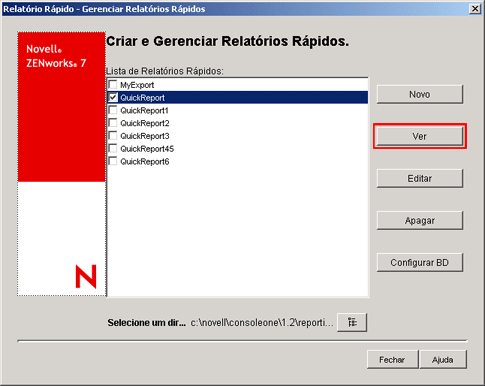Select QuickReport1 name in list
This screenshot has width=485, height=386.
(x=144, y=110)
